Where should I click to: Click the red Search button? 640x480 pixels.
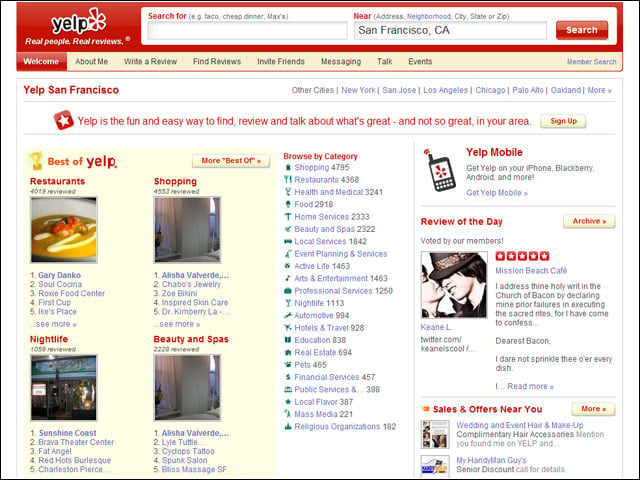point(582,30)
